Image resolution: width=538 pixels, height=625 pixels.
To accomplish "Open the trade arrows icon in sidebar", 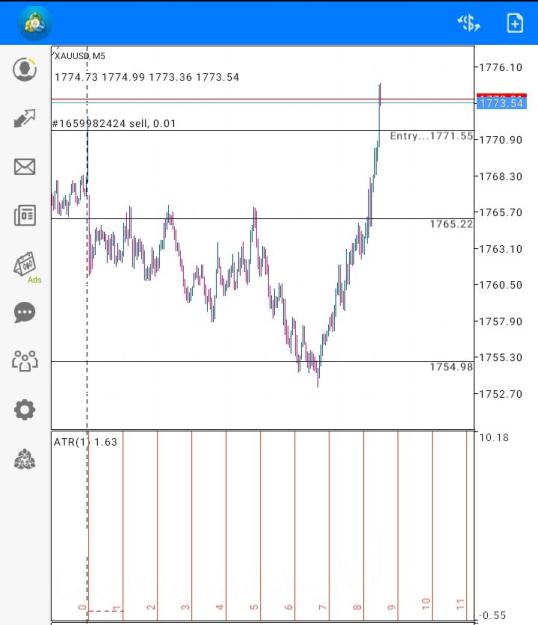I will pos(25,118).
